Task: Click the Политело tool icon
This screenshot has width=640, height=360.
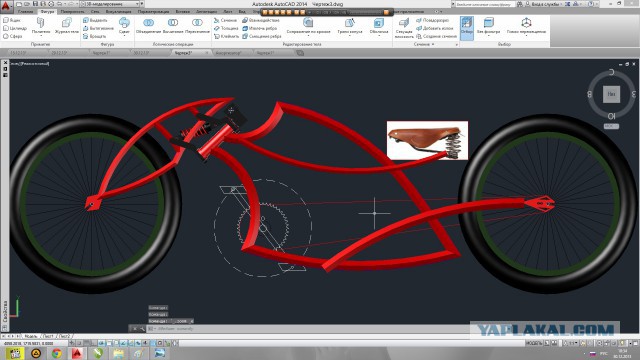Action: 41,22
